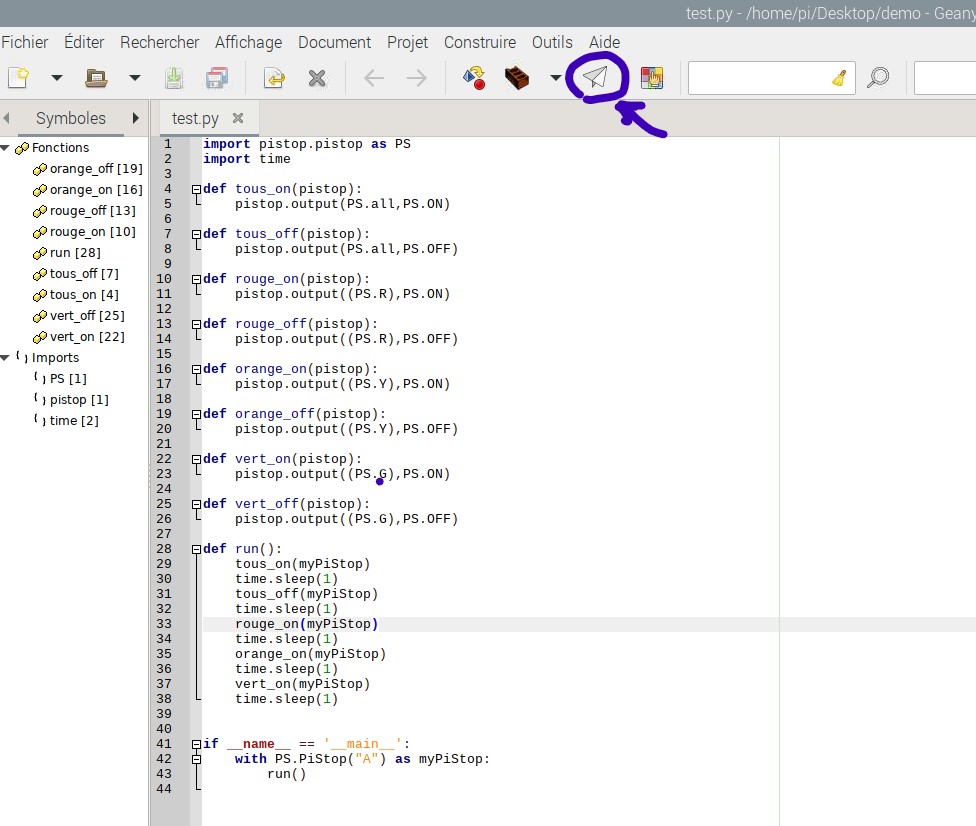Open the Document menu
This screenshot has height=826, width=976.
[x=334, y=42]
